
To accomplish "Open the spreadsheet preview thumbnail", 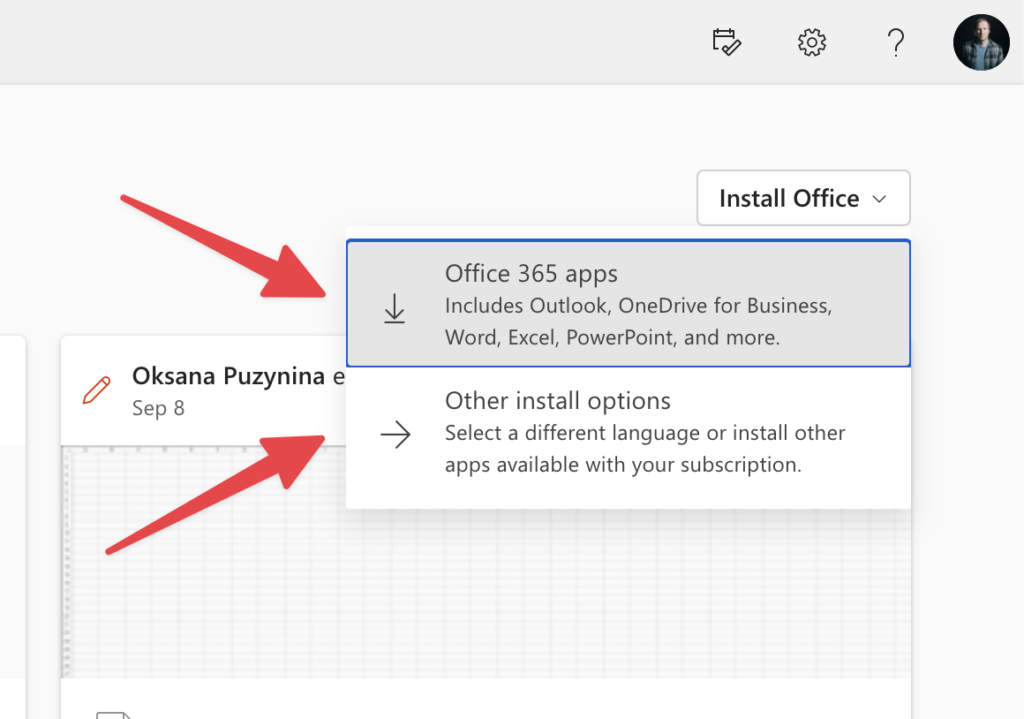I will 485,562.
